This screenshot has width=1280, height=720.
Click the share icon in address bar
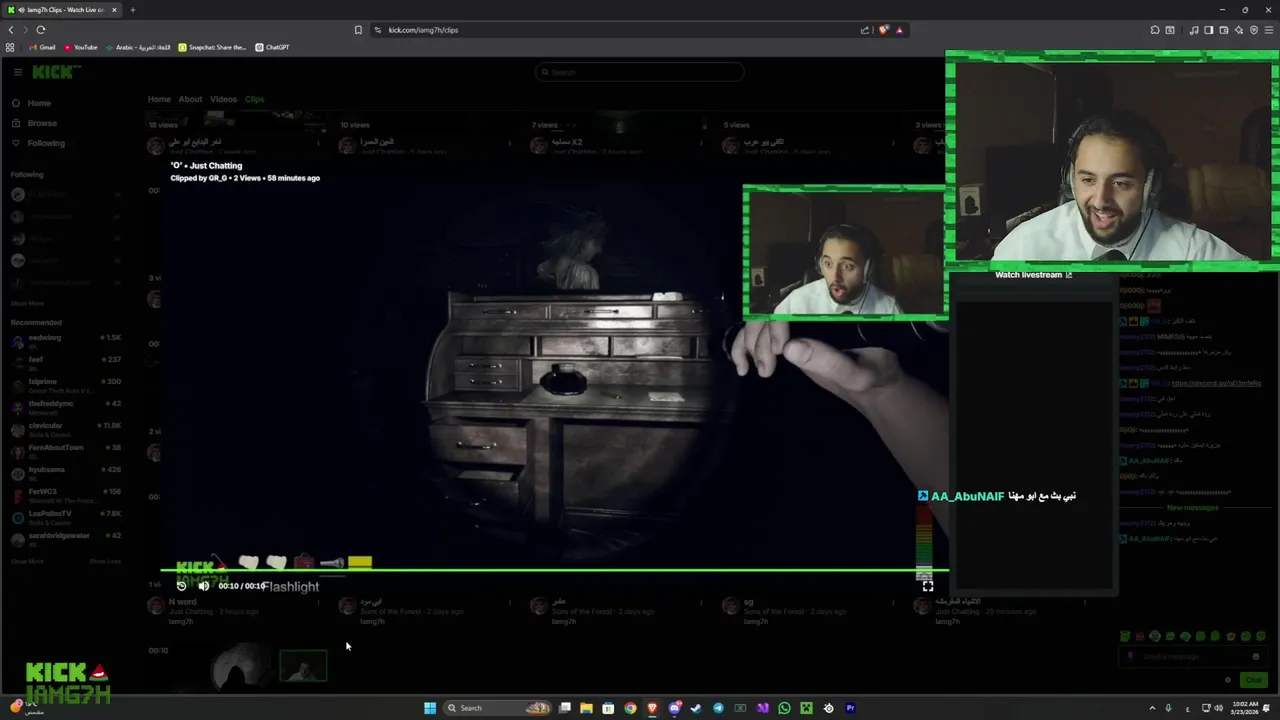[x=865, y=30]
